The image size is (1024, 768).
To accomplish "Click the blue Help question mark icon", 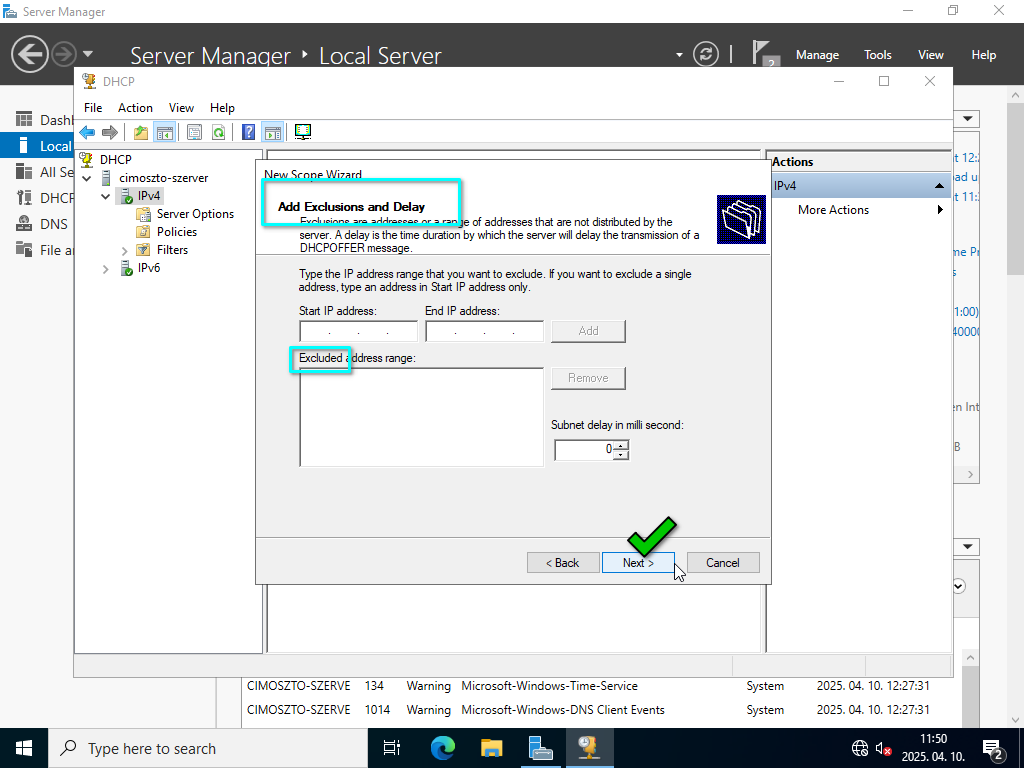I will coord(249,132).
